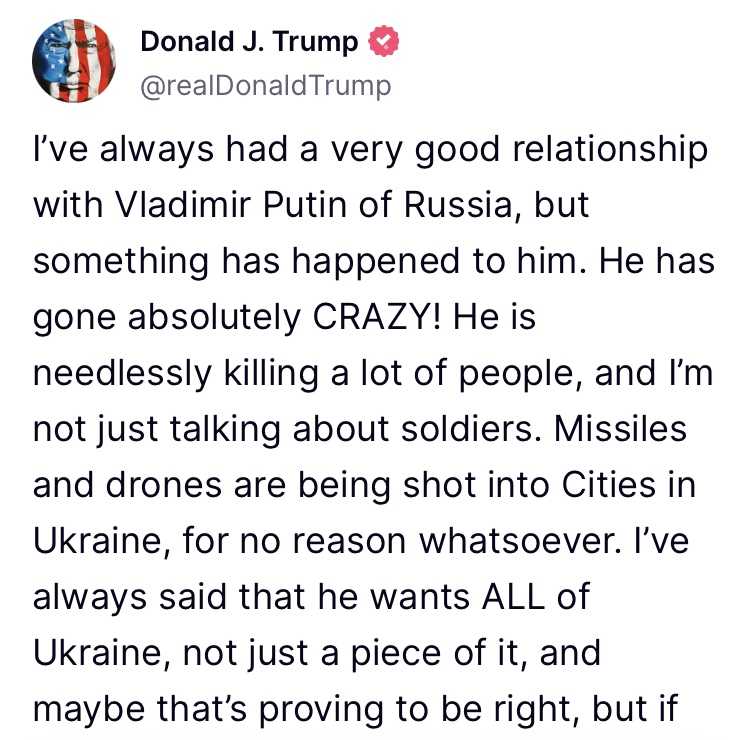The image size is (750, 740).
Task: Click the word needlessly in the post
Action: pos(122,374)
